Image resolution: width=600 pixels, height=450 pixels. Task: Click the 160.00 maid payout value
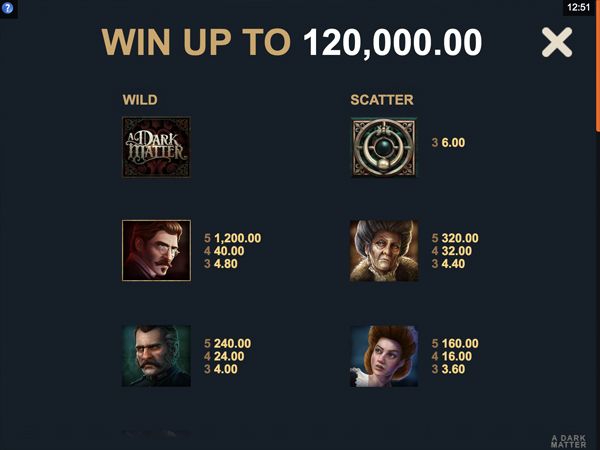[460, 343]
